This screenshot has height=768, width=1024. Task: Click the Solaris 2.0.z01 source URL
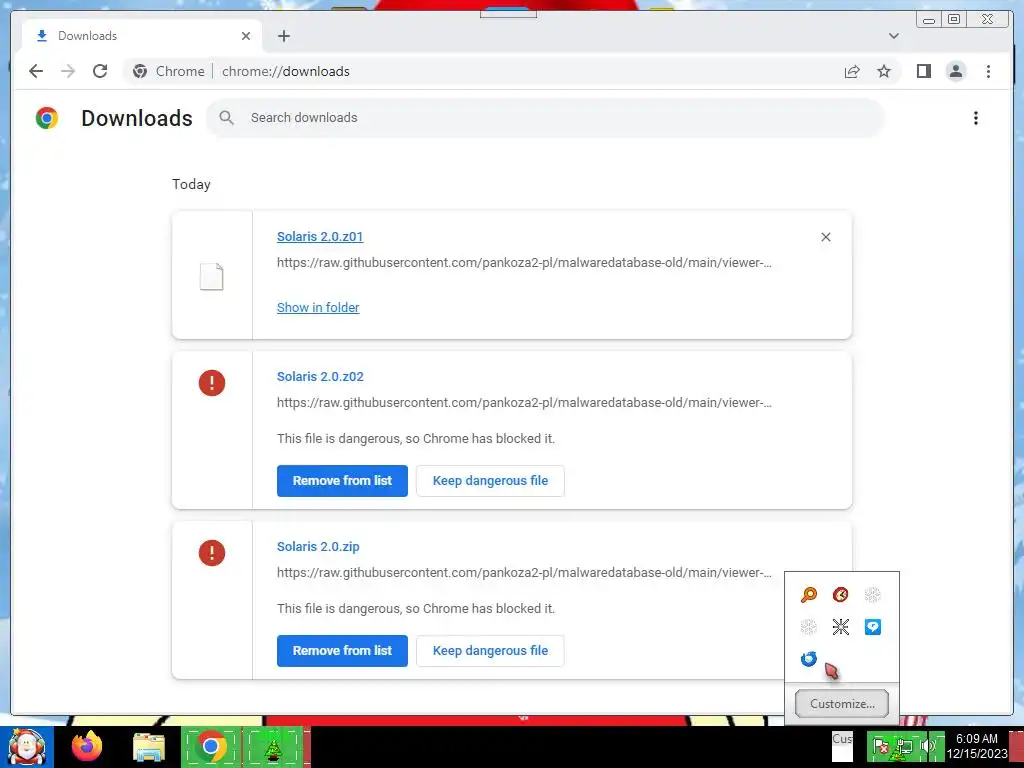tap(524, 263)
